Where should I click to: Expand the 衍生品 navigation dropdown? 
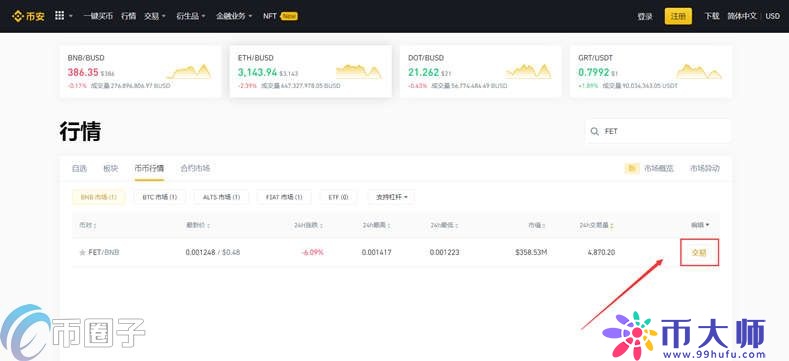[191, 16]
